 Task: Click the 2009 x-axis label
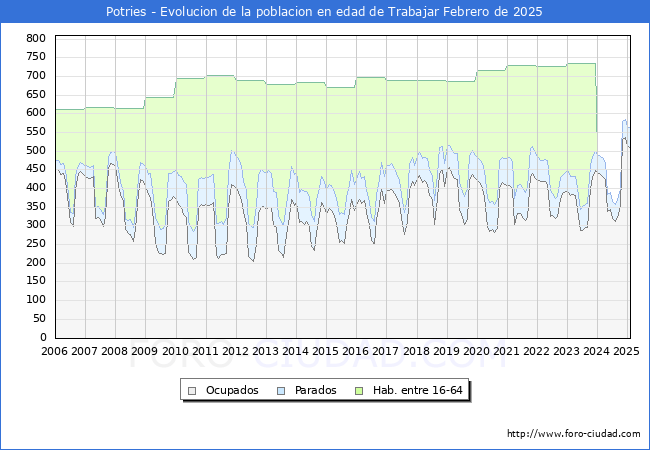click(x=145, y=351)
